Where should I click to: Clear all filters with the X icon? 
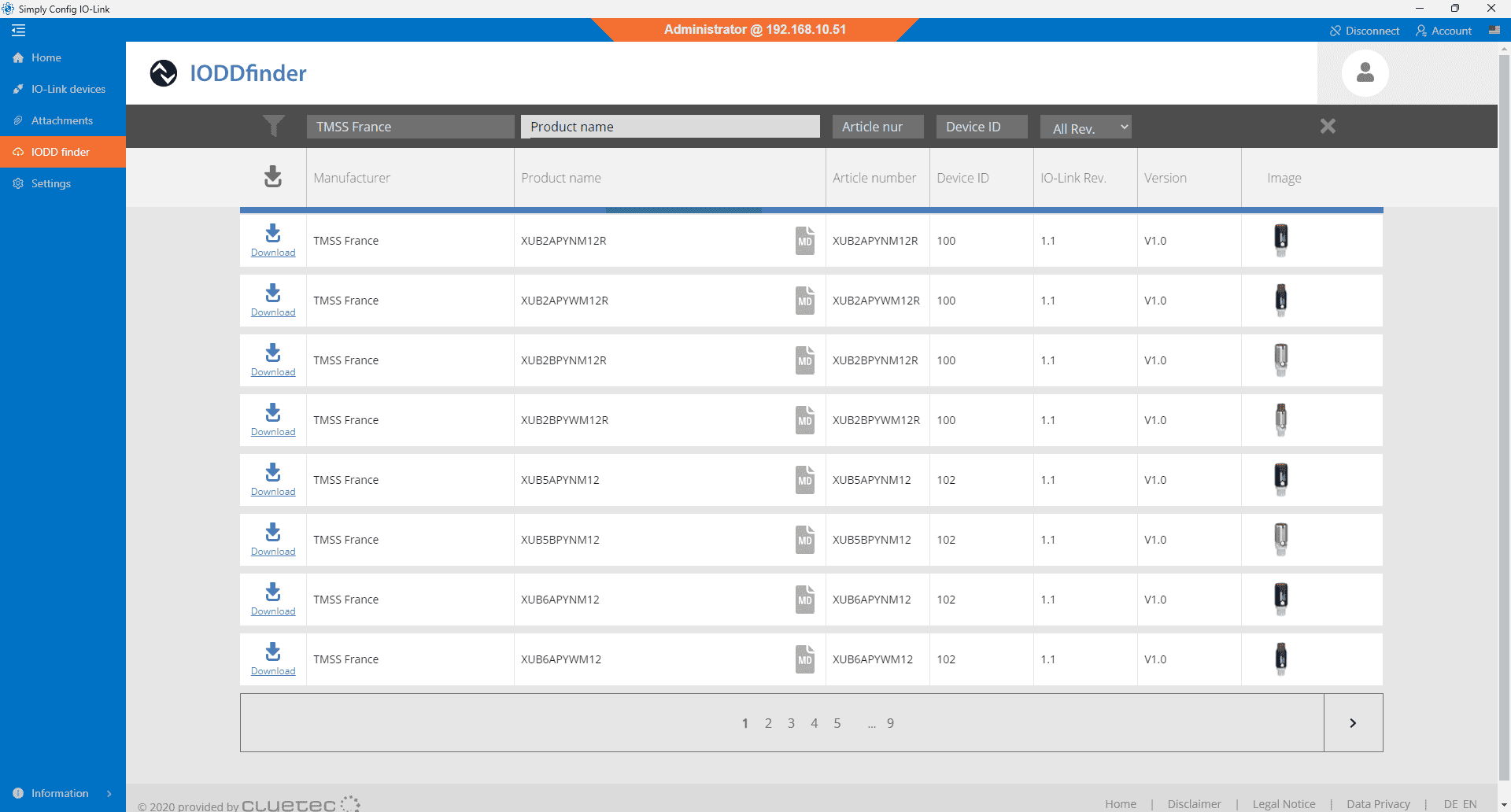point(1328,126)
